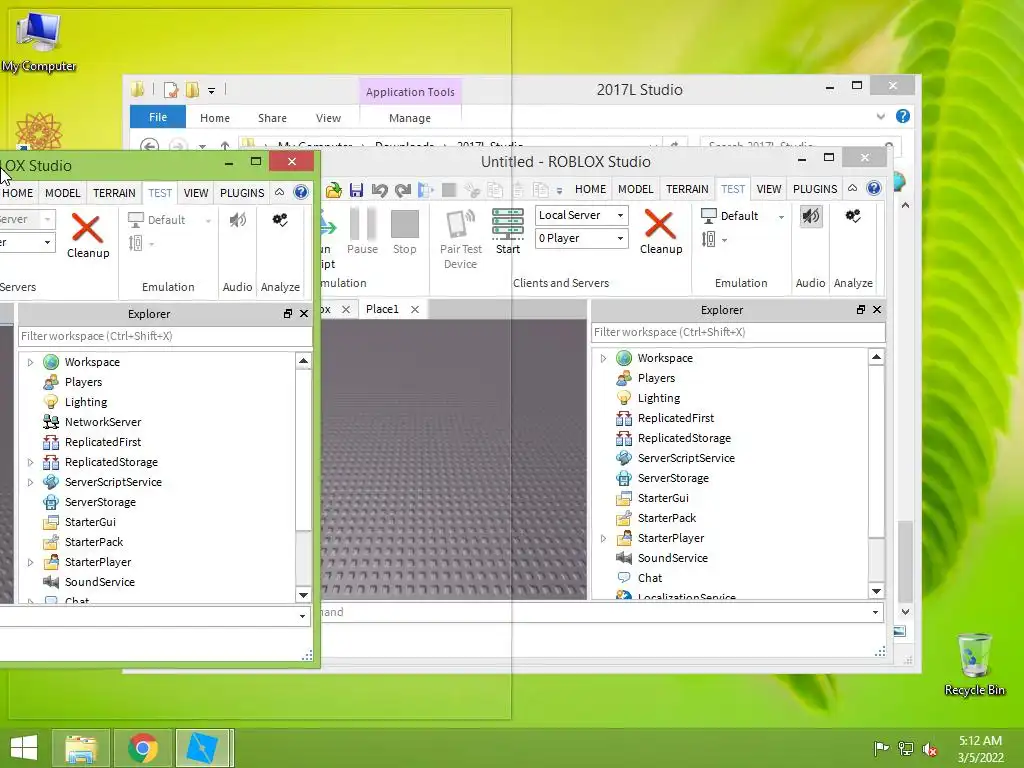Open Help icon in the 2017L Studio explorer window

point(903,116)
